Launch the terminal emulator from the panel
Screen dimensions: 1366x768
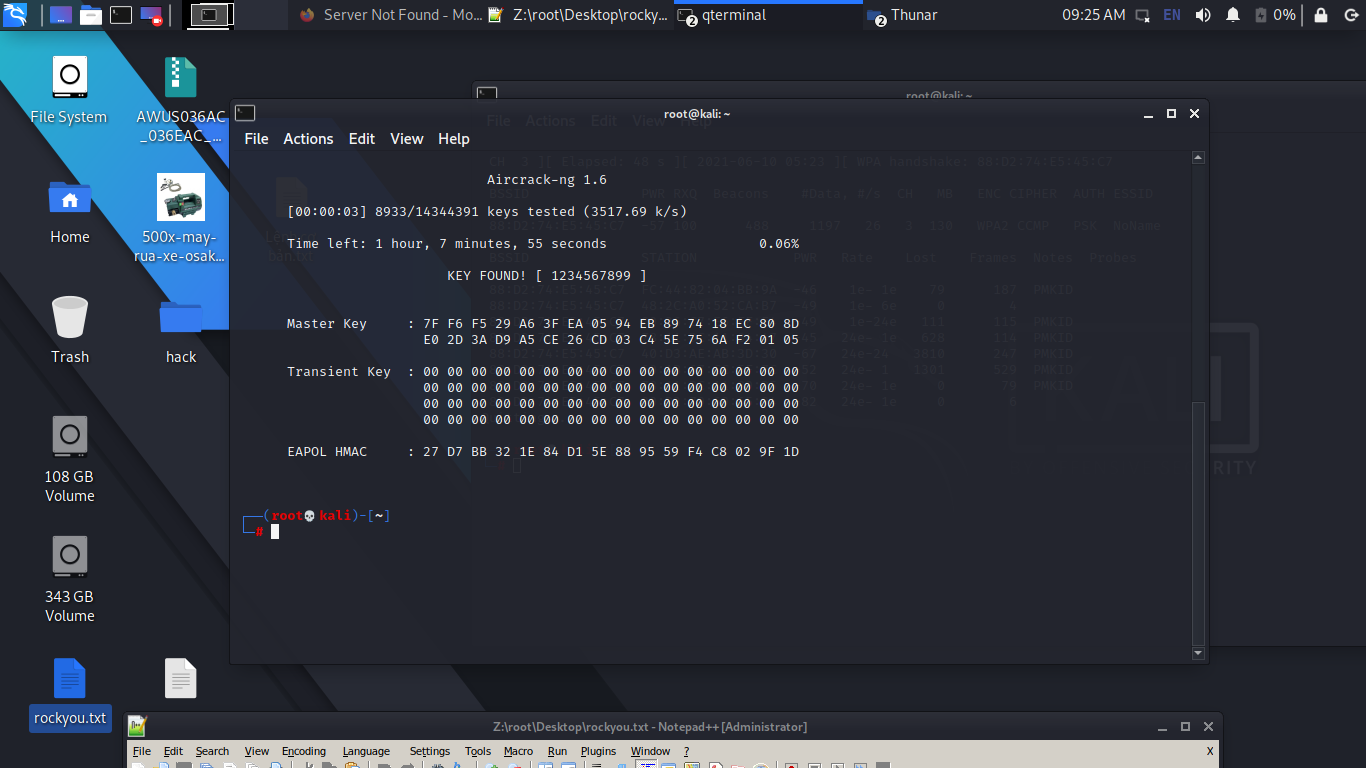[x=121, y=15]
